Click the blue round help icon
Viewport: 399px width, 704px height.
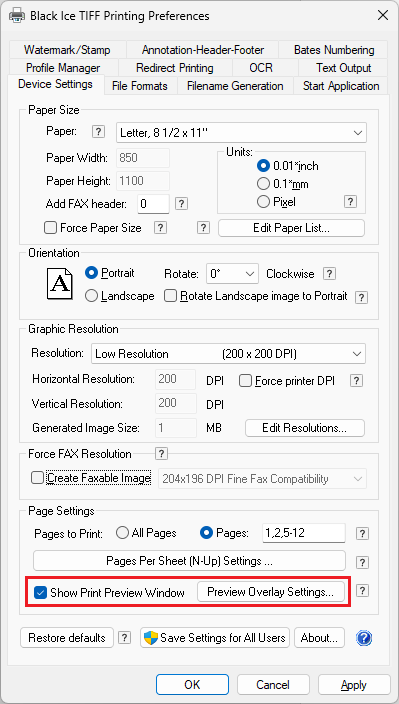coord(364,638)
